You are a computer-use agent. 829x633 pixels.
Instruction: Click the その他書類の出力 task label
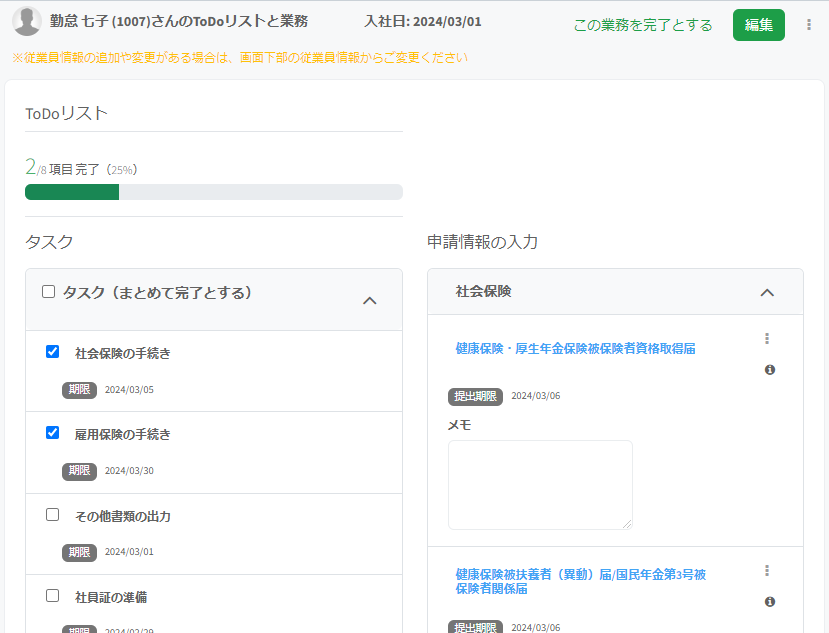(x=123, y=516)
